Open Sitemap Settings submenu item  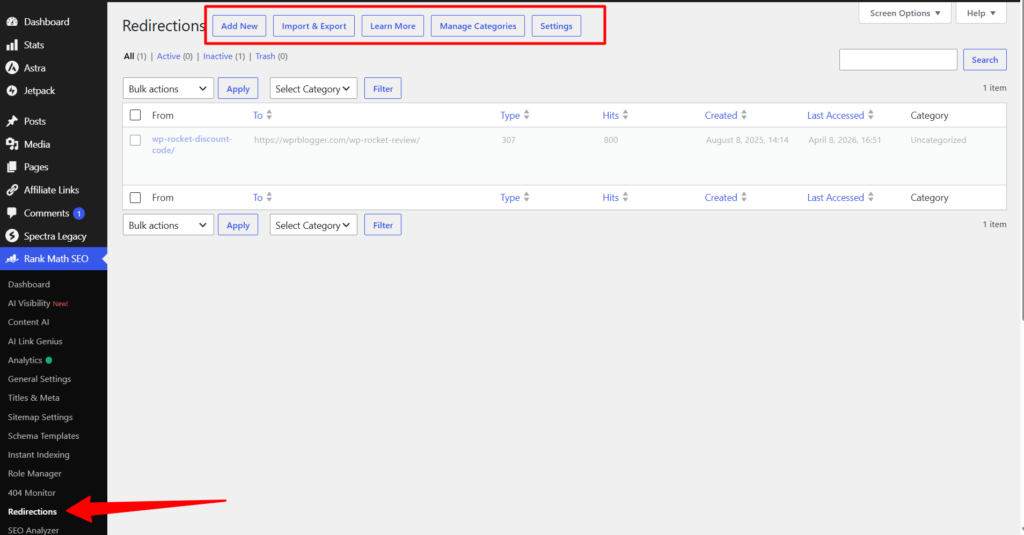(40, 417)
